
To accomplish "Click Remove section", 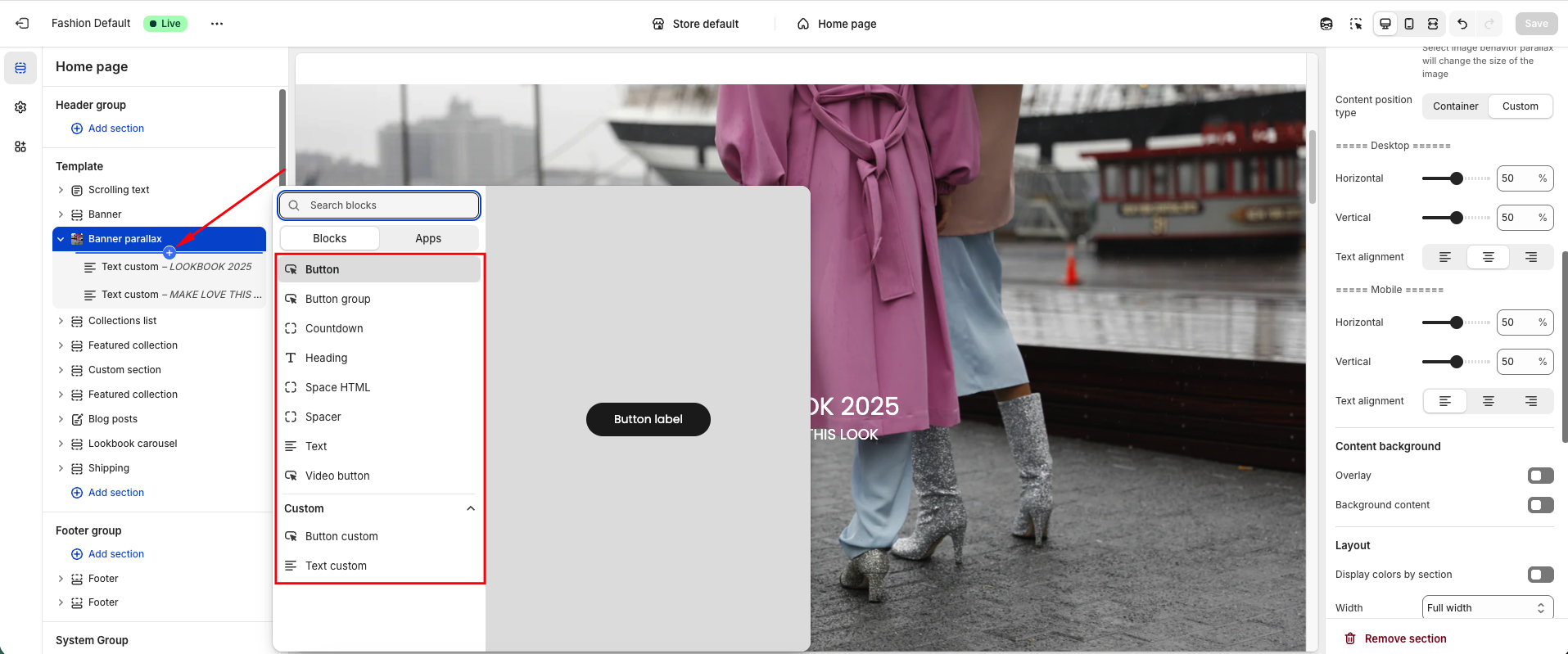I will [x=1405, y=638].
